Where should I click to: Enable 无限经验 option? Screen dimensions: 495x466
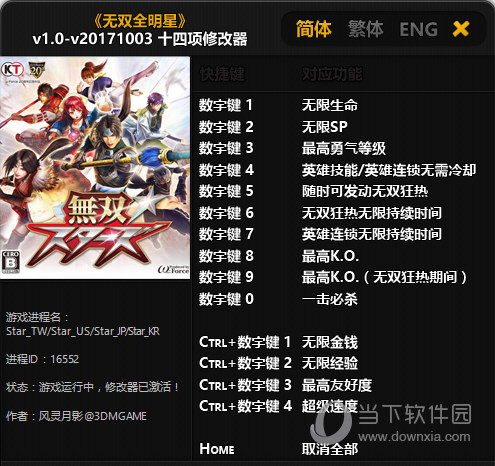(x=330, y=363)
